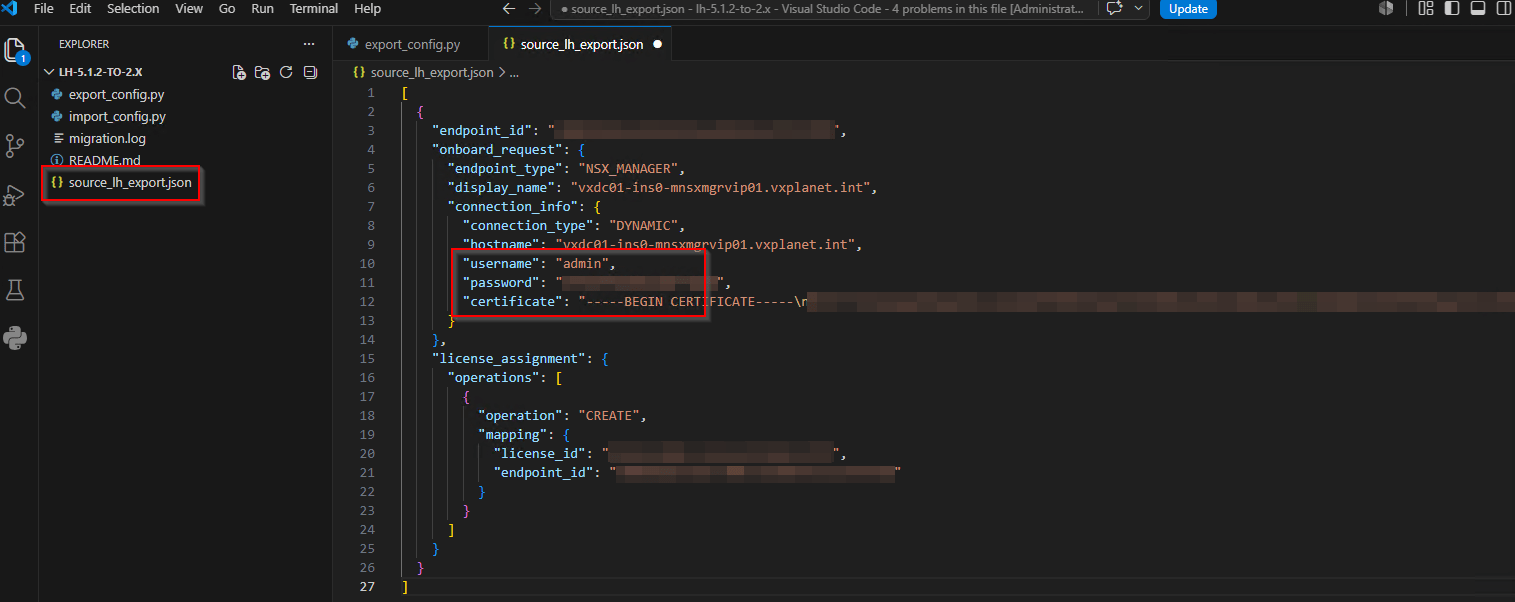Open the Run and Debug view
1515x602 pixels.
[15, 194]
